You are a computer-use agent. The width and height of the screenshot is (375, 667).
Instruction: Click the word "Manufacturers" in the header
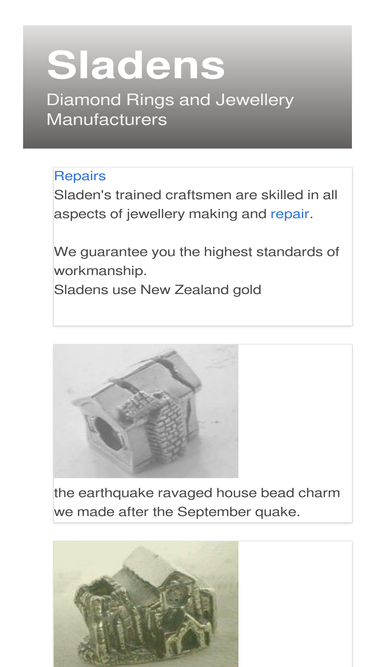[106, 119]
